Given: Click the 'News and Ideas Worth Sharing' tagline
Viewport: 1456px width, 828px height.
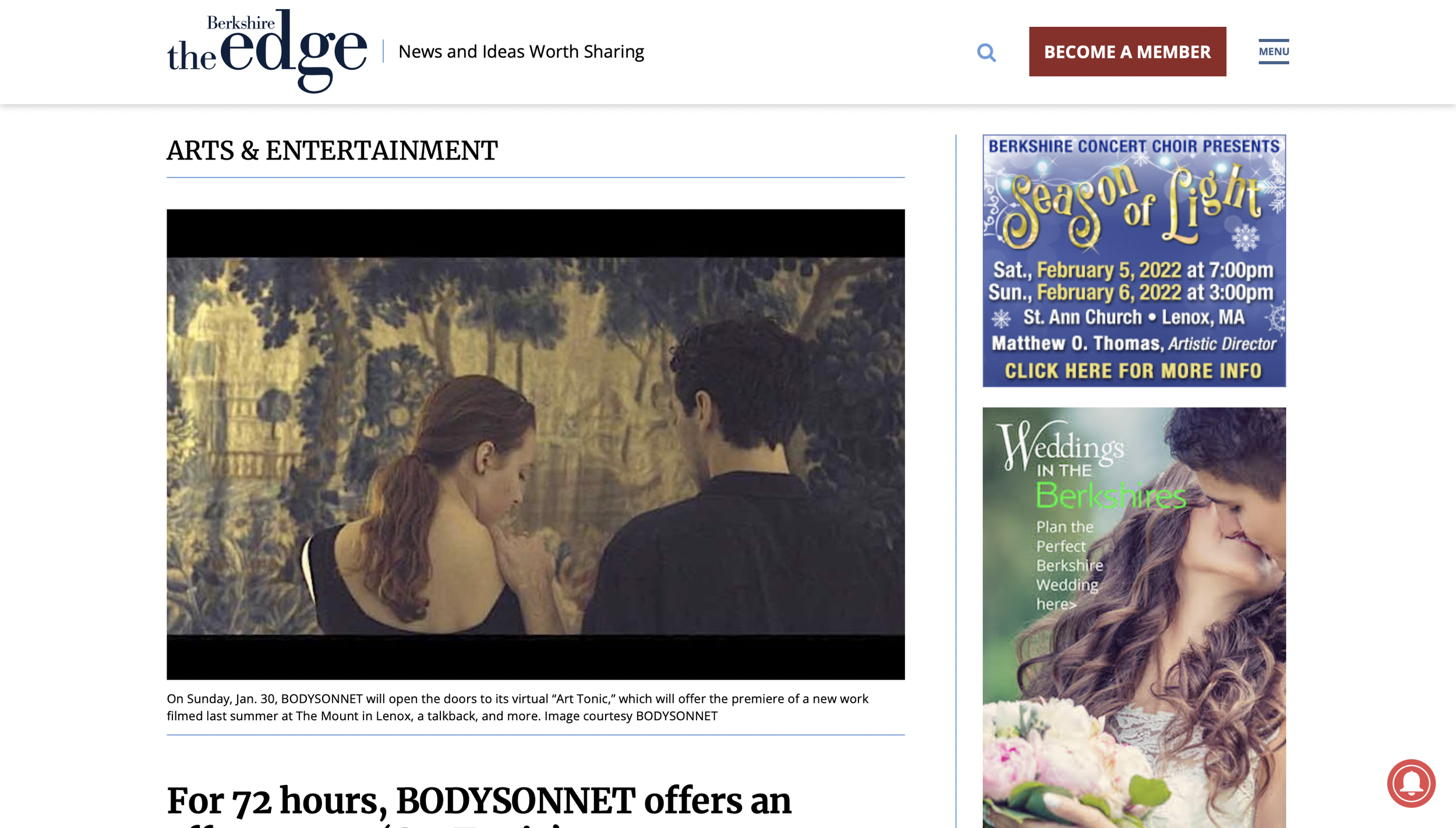Looking at the screenshot, I should (x=521, y=51).
